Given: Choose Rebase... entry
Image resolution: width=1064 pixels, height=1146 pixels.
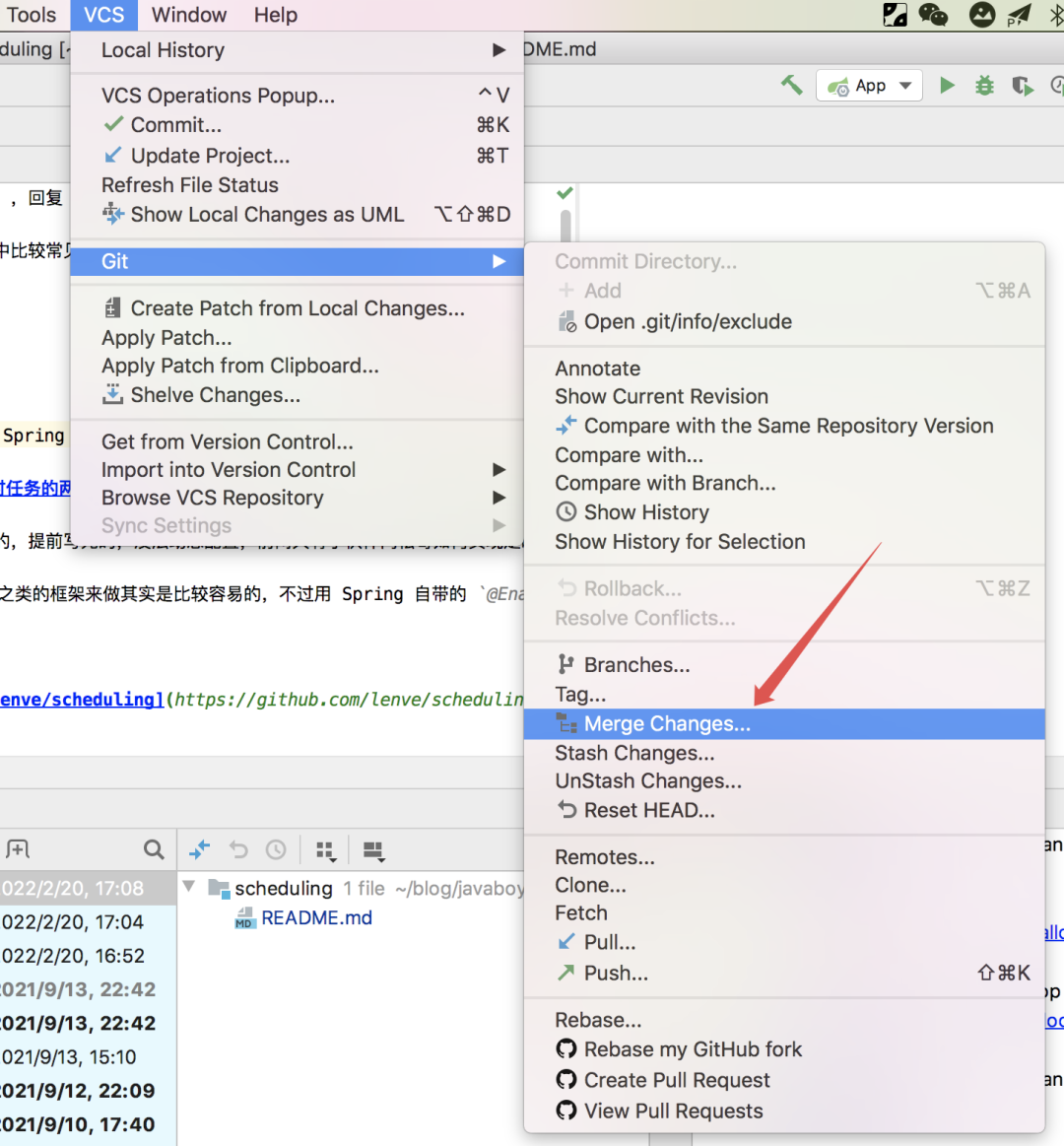Looking at the screenshot, I should click(784, 1020).
